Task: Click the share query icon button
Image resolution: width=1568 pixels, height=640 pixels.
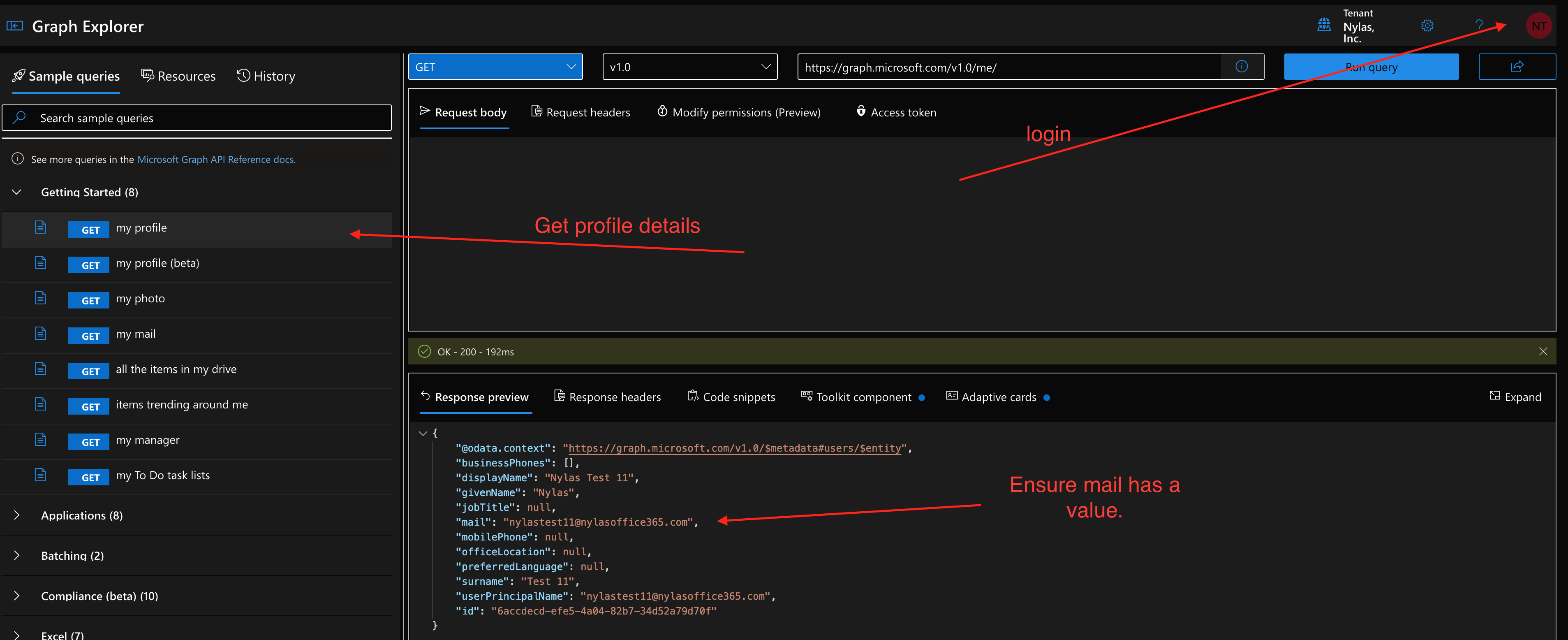Action: (x=1516, y=66)
